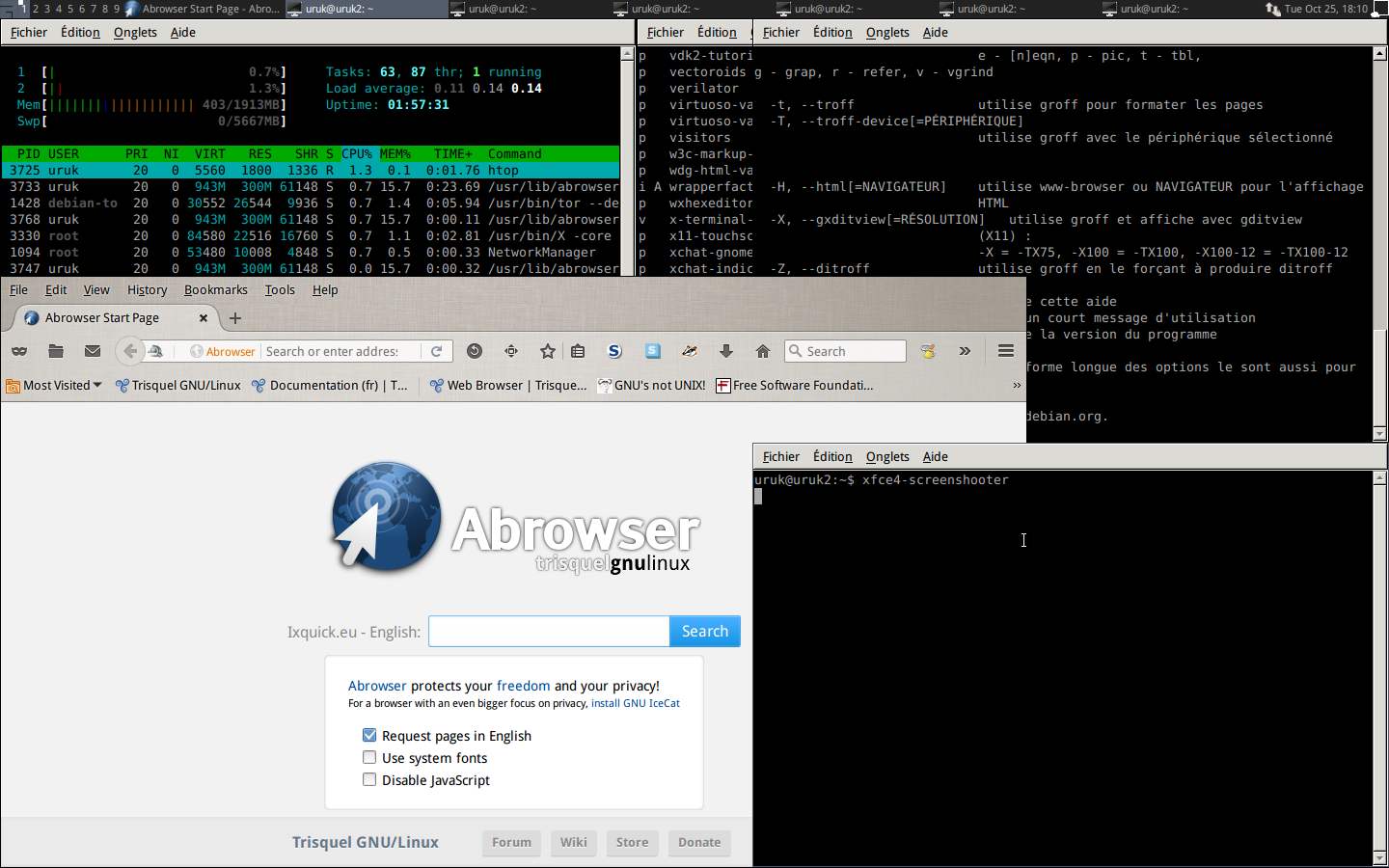Open private browsing mask icon in Abrowser toolbar
Image resolution: width=1389 pixels, height=868 pixels.
19,351
